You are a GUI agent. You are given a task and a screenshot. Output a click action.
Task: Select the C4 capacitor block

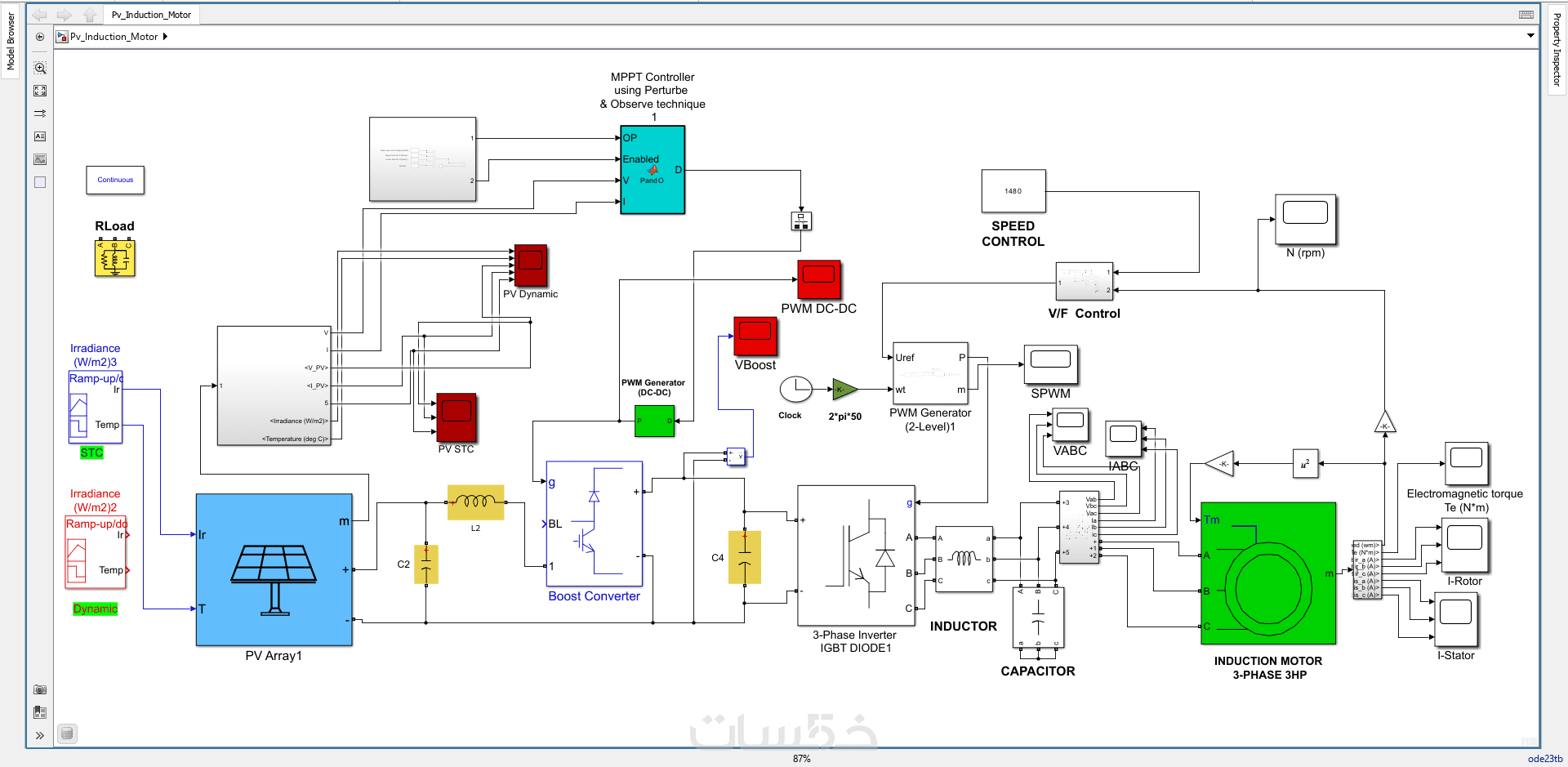tap(745, 557)
